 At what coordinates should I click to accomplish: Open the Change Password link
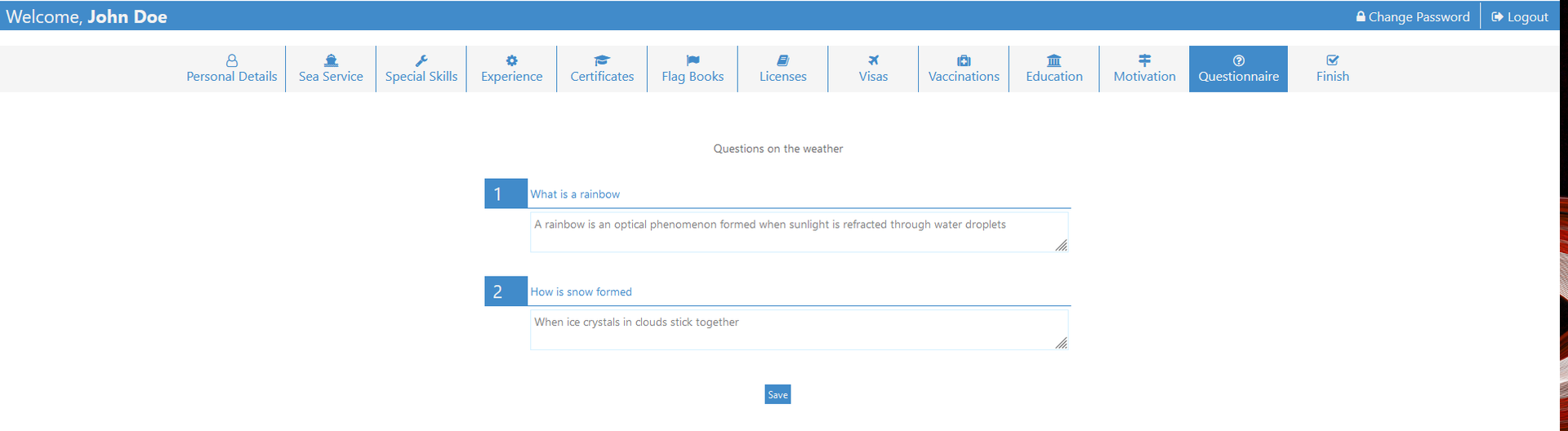1413,16
